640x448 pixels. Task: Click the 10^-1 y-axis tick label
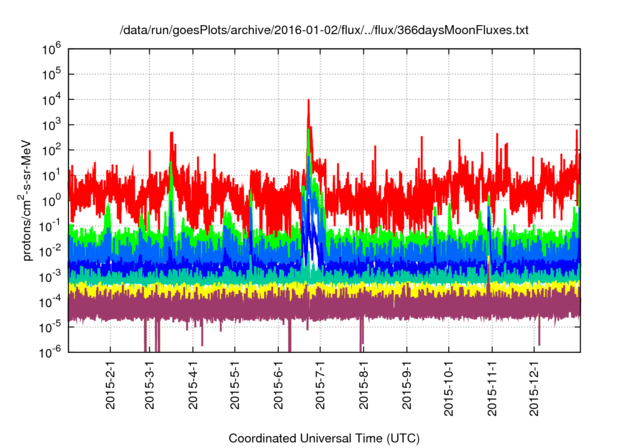(50, 226)
